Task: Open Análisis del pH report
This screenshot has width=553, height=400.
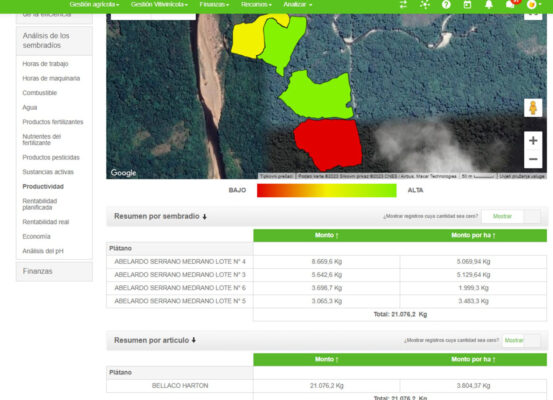Action: click(x=43, y=251)
